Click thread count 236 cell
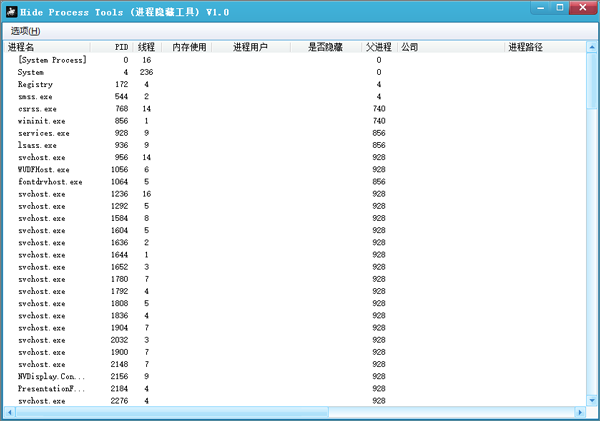This screenshot has width=600, height=421. point(146,72)
